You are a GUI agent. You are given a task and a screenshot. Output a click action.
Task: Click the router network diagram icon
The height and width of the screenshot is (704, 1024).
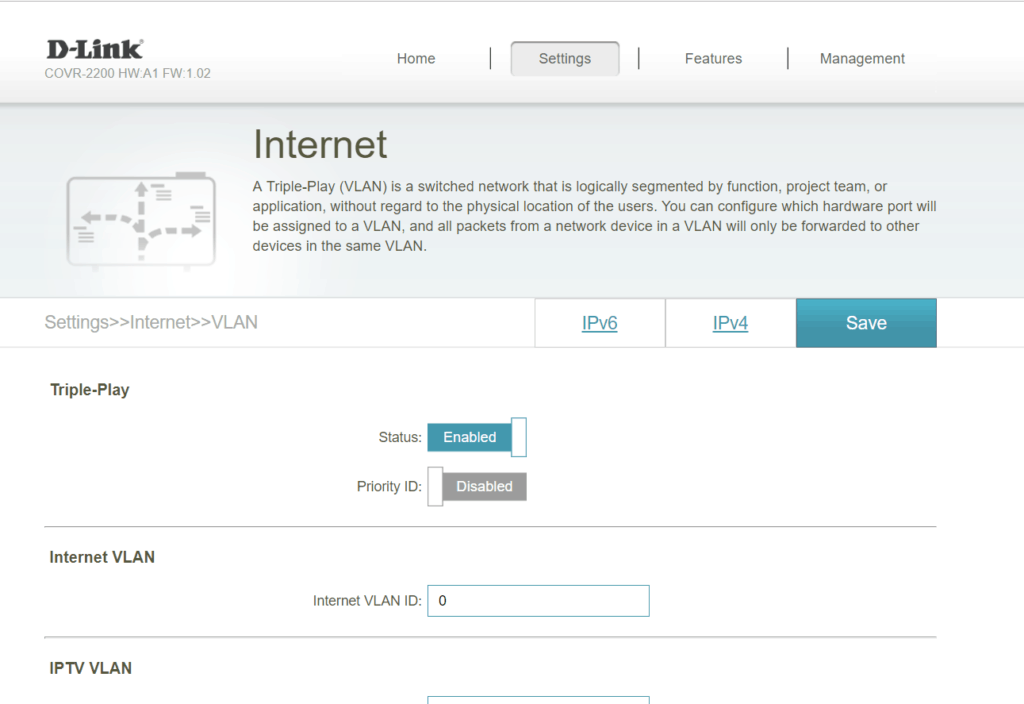point(141,220)
